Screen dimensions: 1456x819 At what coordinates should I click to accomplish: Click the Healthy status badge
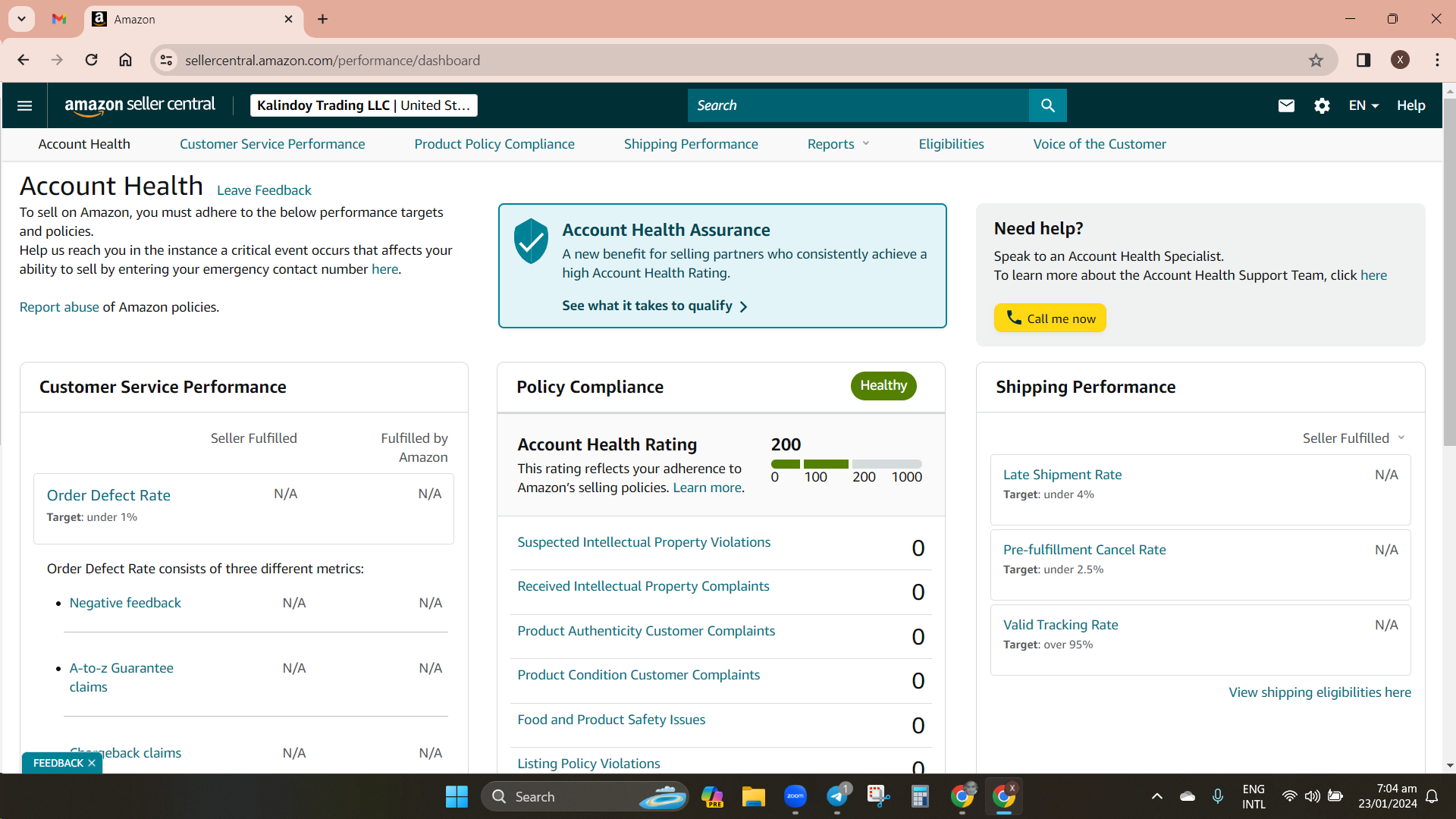tap(883, 385)
